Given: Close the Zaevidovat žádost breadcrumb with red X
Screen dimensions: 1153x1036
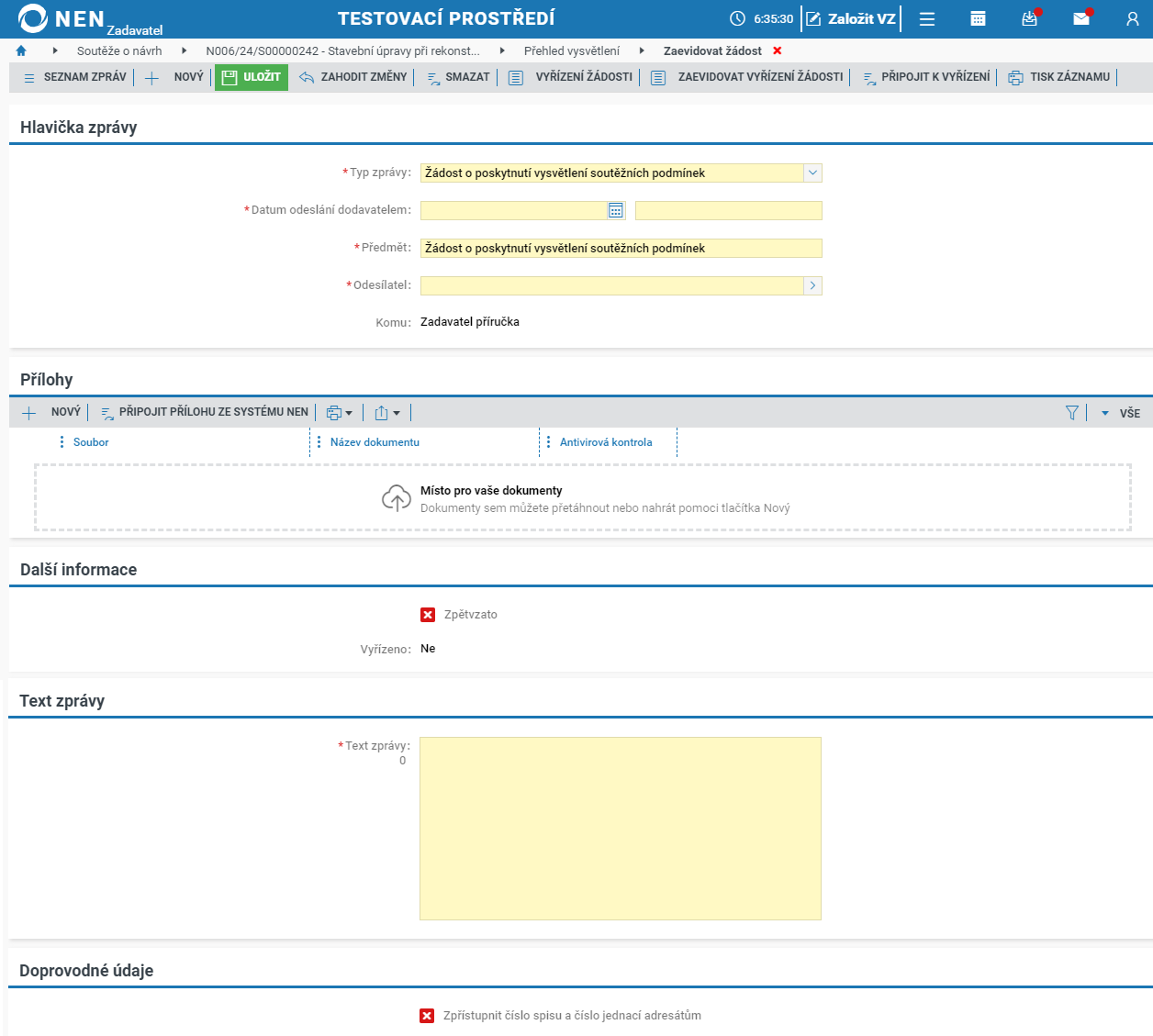Looking at the screenshot, I should (778, 51).
